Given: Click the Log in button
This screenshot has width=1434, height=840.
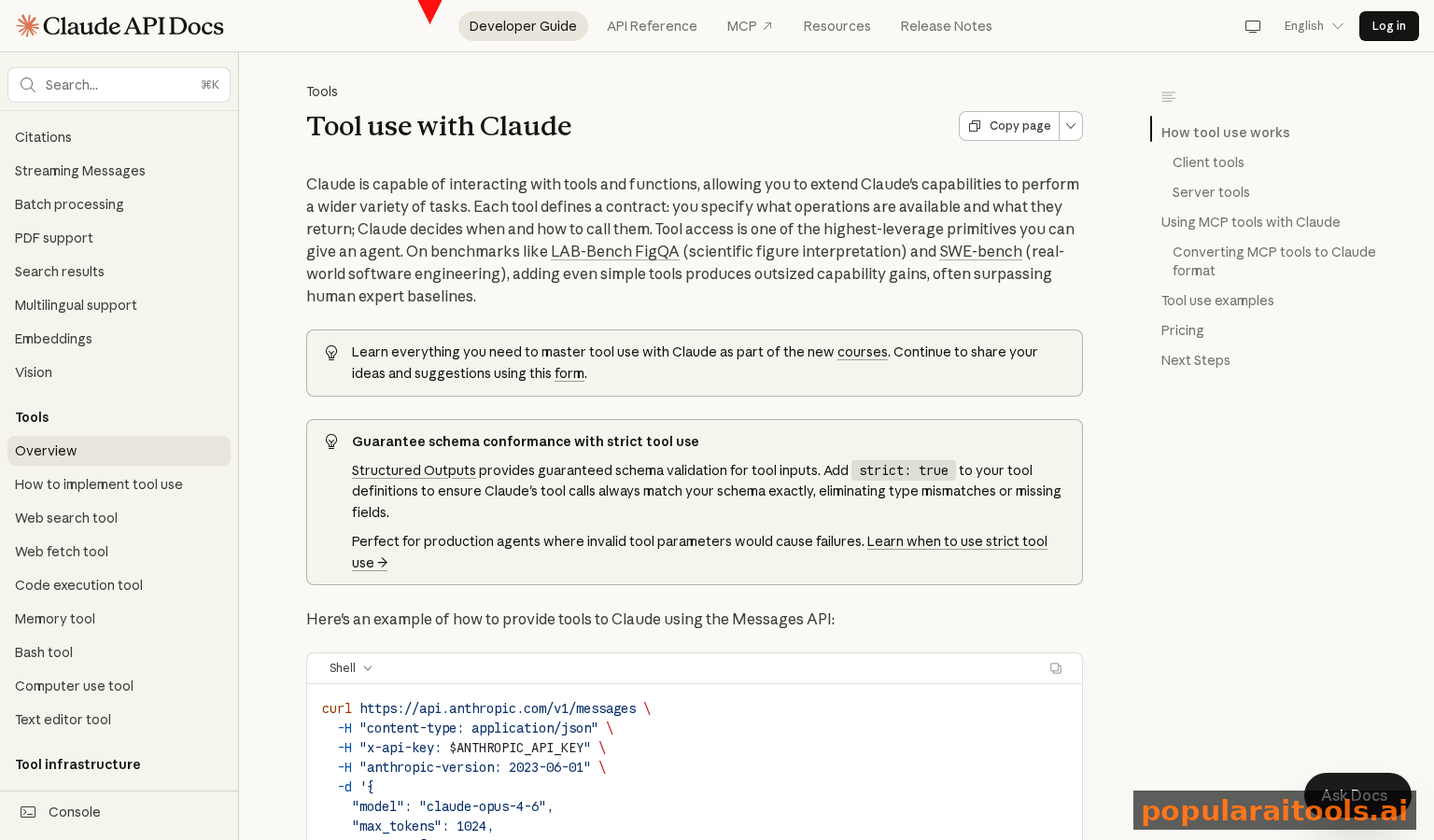Looking at the screenshot, I should [1388, 26].
